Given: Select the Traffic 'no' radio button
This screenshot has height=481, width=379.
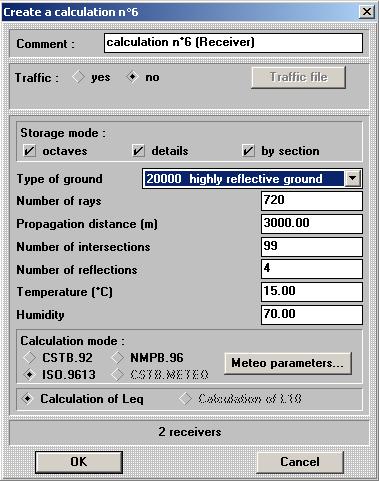Looking at the screenshot, I should 132,77.
